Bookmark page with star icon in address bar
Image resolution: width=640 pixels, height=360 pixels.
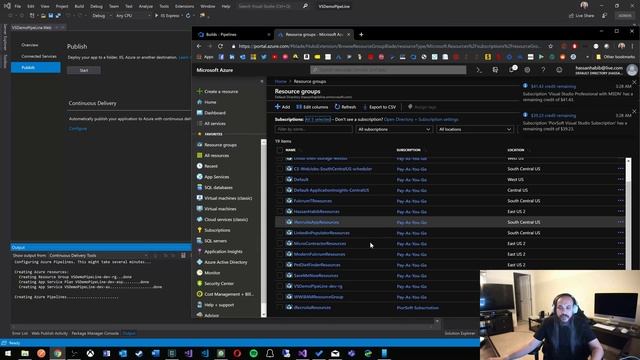[550, 46]
